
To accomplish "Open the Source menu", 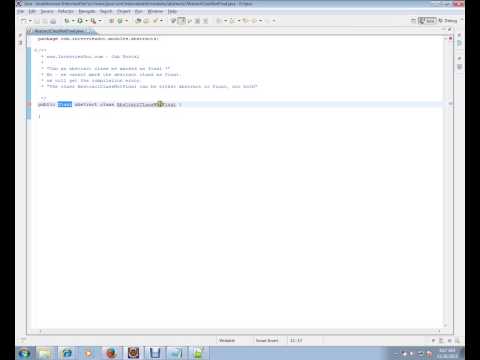I will click(x=47, y=11).
